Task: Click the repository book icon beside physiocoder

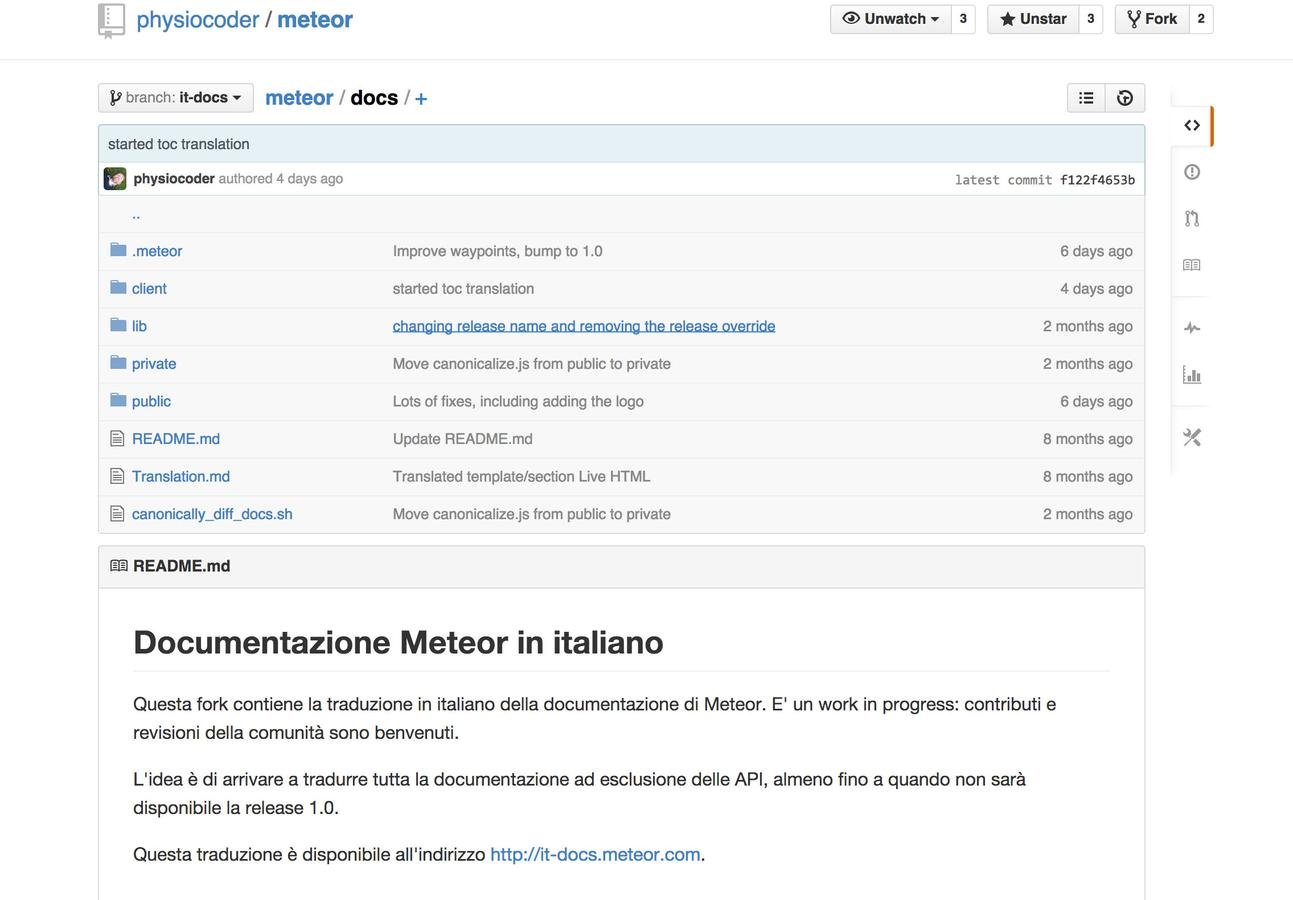Action: point(111,20)
